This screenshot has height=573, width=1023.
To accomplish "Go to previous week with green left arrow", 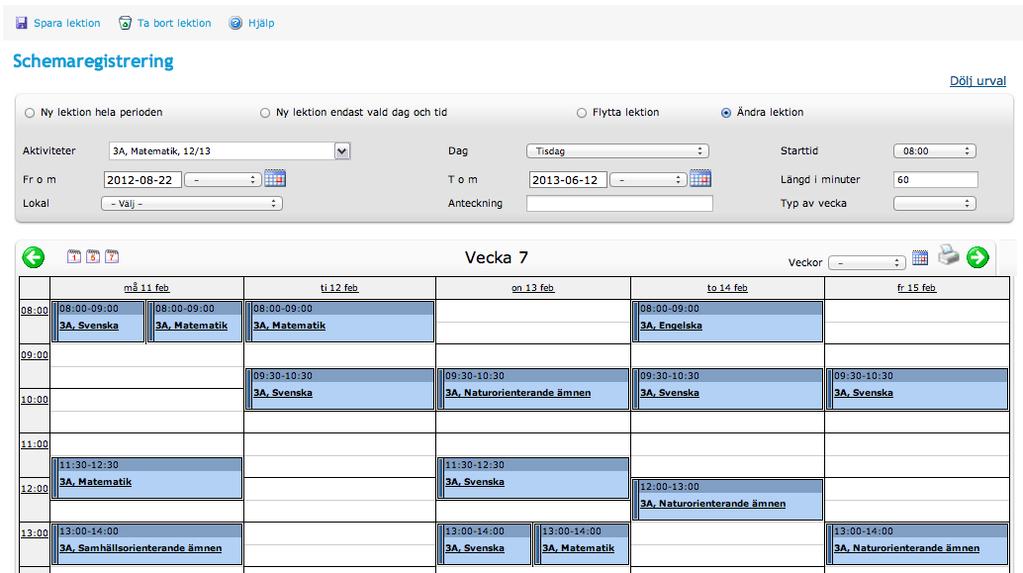I will (33, 257).
